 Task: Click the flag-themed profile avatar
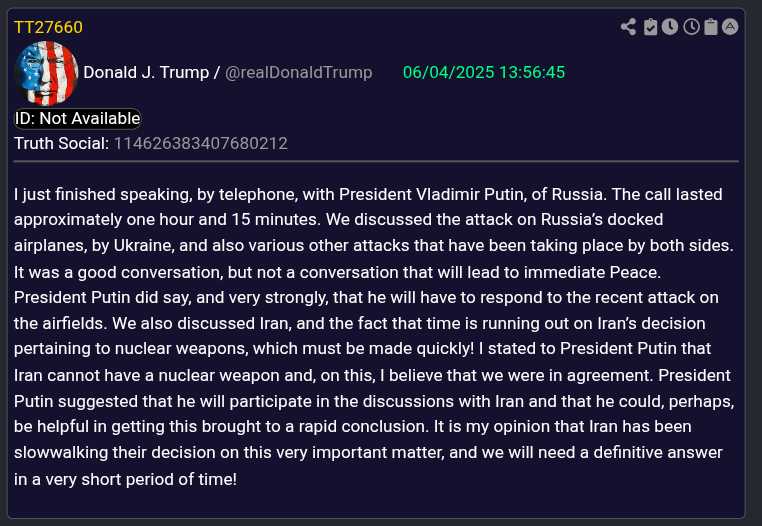[x=47, y=73]
